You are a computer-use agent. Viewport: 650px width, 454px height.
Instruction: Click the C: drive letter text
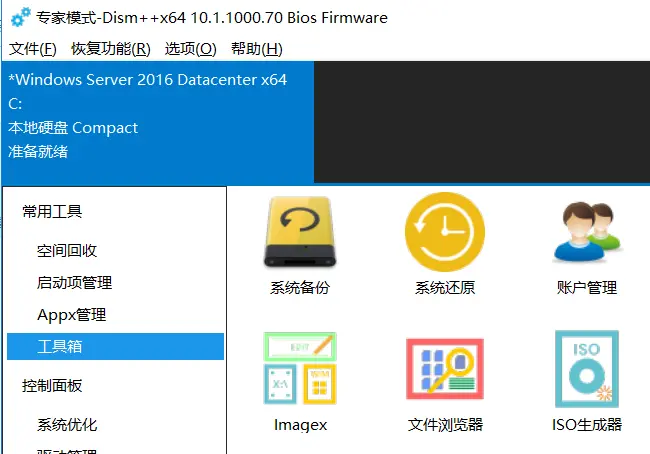pyautogui.click(x=15, y=104)
